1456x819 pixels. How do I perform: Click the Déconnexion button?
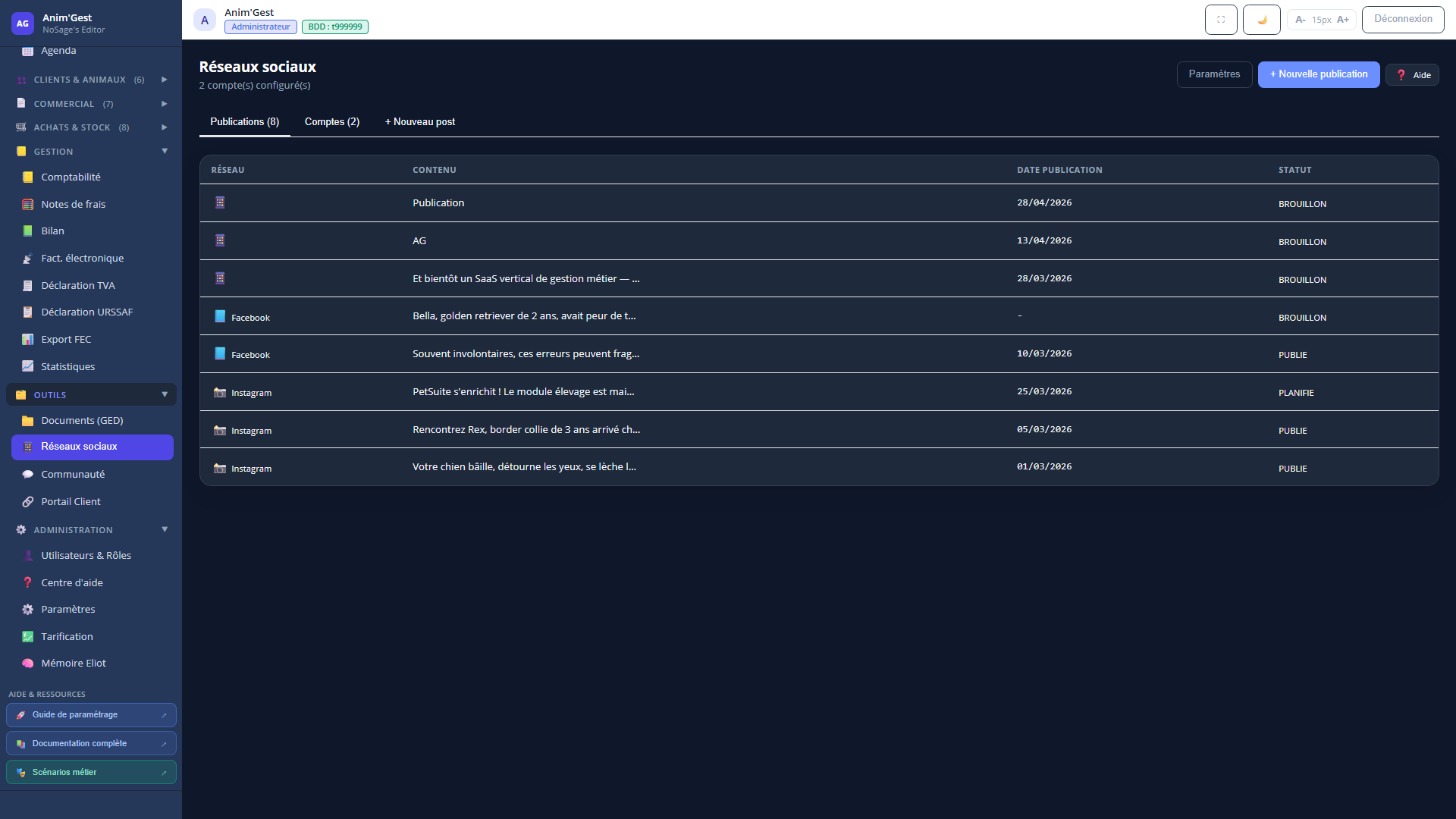[x=1403, y=19]
